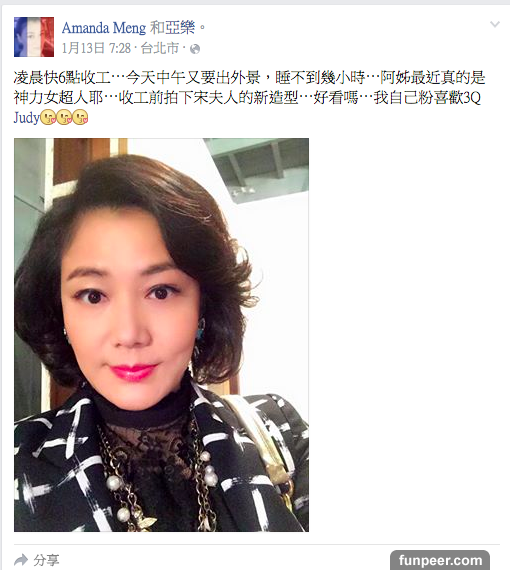Click the 1月13日 7:28 timestamp
510x570 pixels.
[96, 48]
